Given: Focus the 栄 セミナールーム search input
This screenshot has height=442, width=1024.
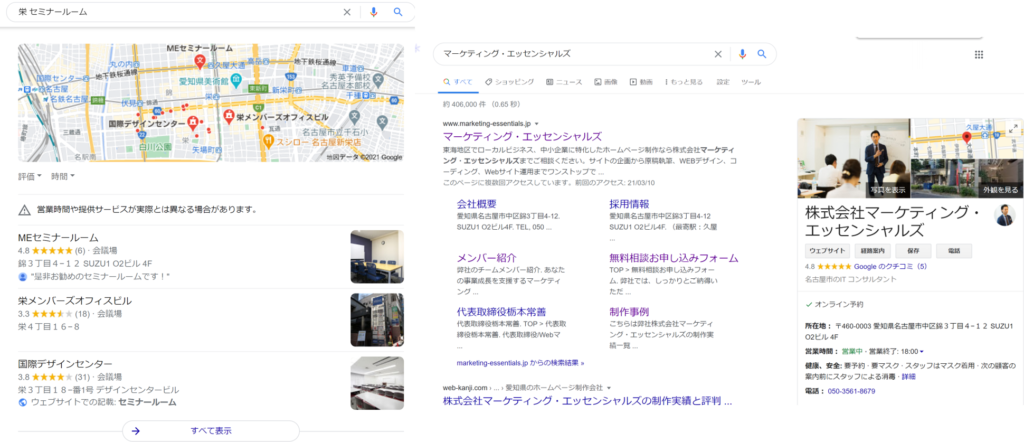Looking at the screenshot, I should pos(176,12).
